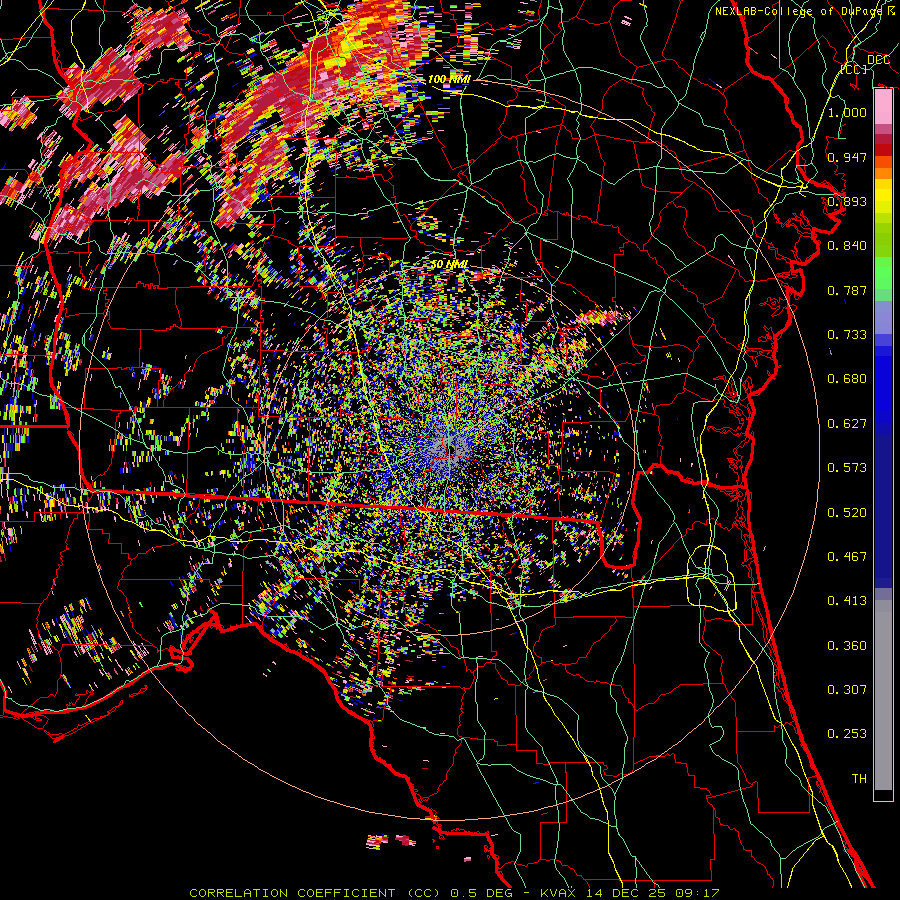The image size is (900, 900).
Task: Select the 0.307 legend value
Action: (847, 690)
